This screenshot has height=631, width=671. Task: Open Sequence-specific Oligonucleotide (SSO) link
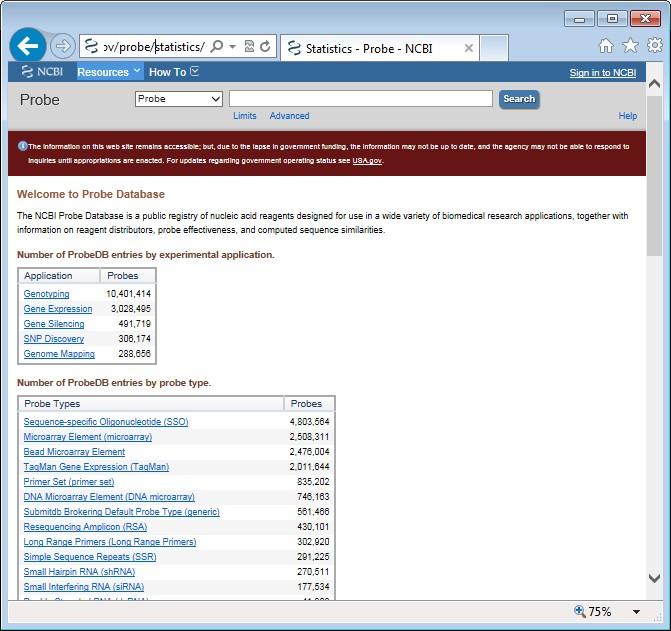click(x=106, y=422)
